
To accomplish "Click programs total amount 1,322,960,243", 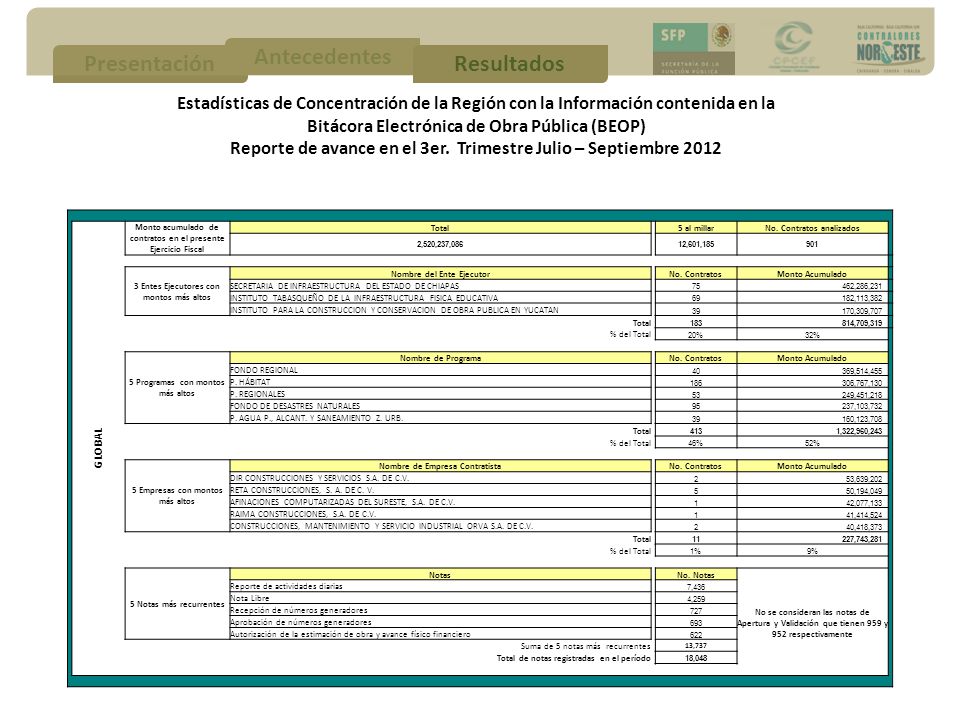I will (859, 431).
